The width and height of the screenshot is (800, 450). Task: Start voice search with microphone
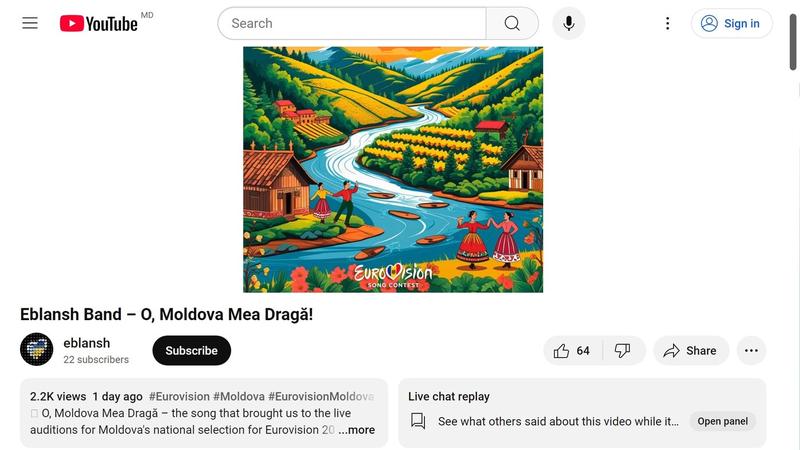tap(568, 23)
